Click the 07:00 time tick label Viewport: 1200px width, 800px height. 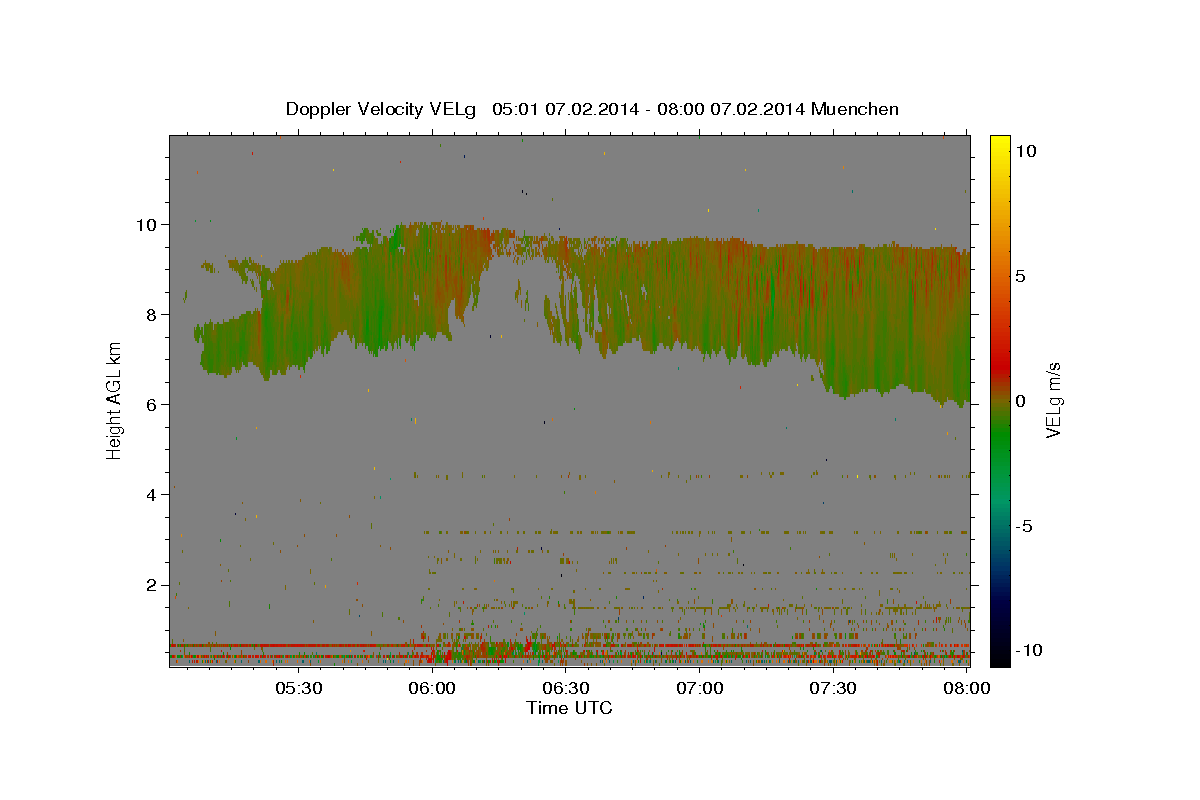point(699,688)
